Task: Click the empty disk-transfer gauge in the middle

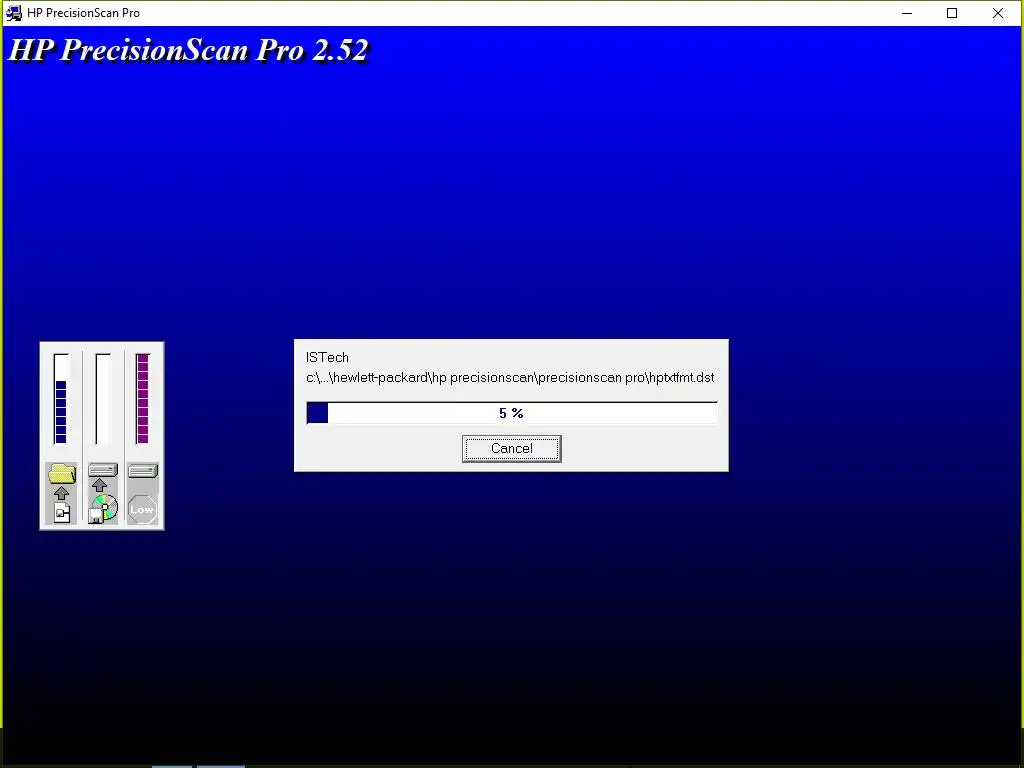Action: pyautogui.click(x=103, y=399)
